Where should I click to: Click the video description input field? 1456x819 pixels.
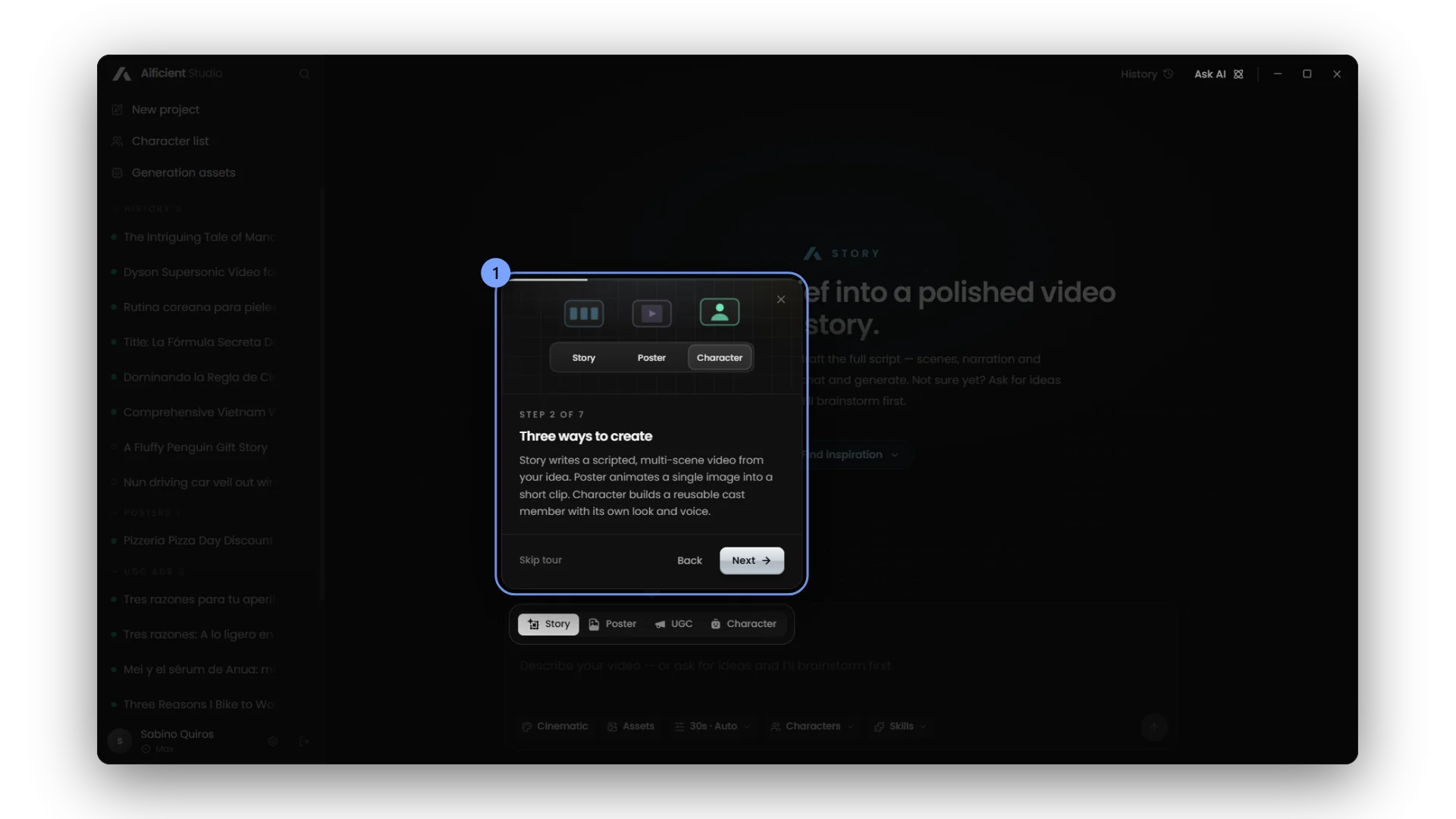(x=840, y=666)
